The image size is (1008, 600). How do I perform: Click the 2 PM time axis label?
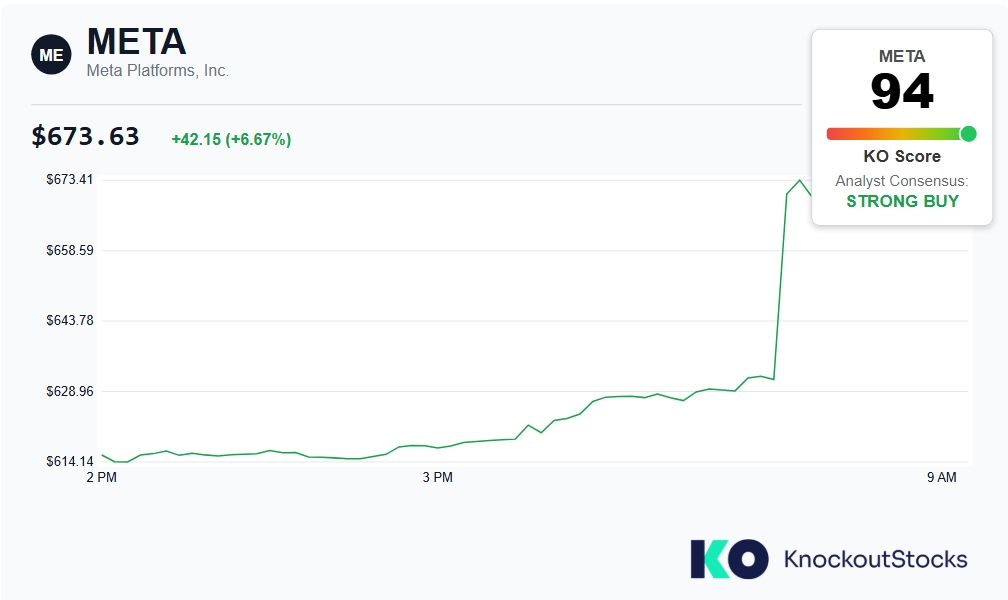[x=102, y=477]
